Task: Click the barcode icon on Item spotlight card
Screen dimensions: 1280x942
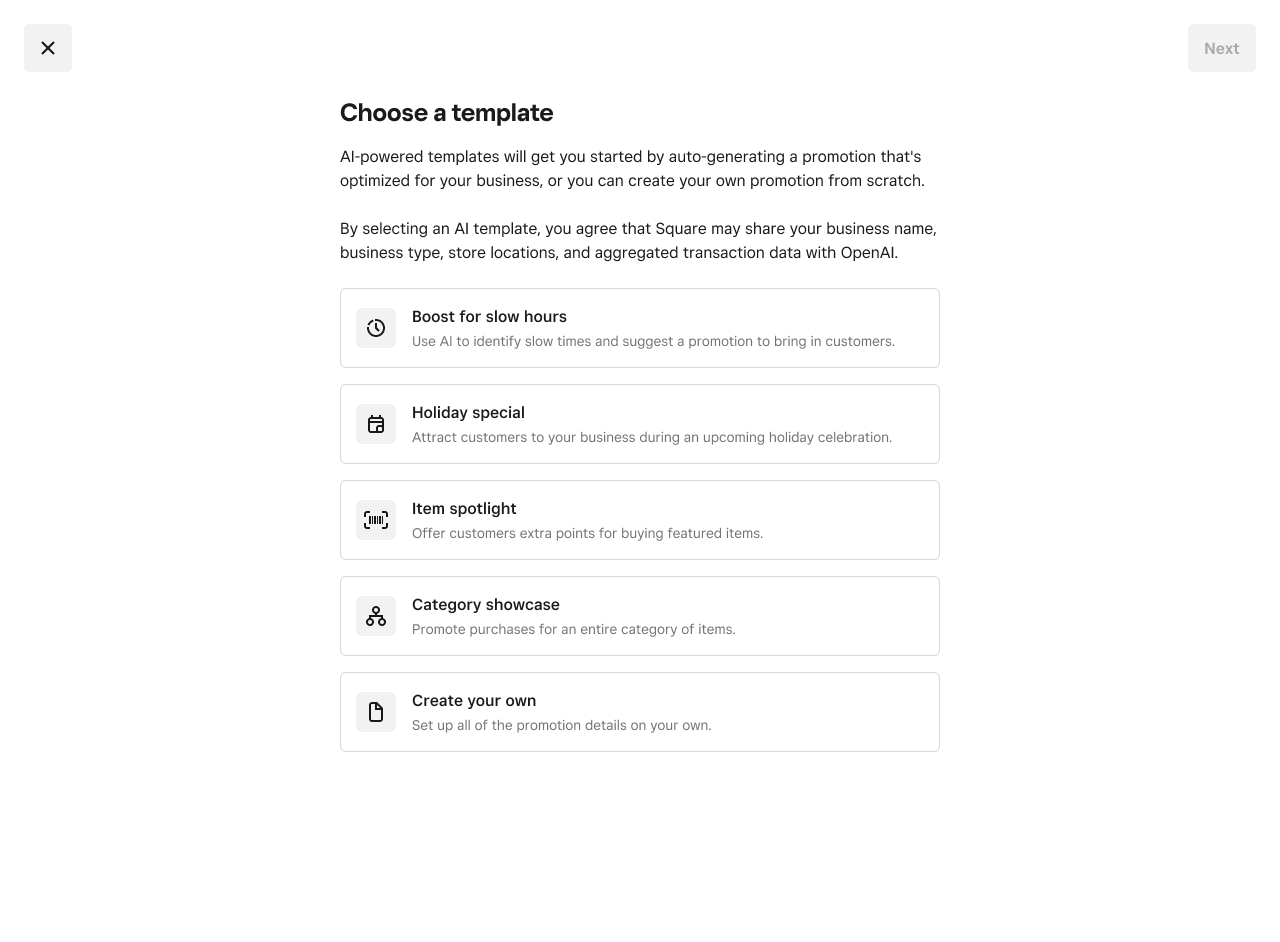Action: [376, 520]
